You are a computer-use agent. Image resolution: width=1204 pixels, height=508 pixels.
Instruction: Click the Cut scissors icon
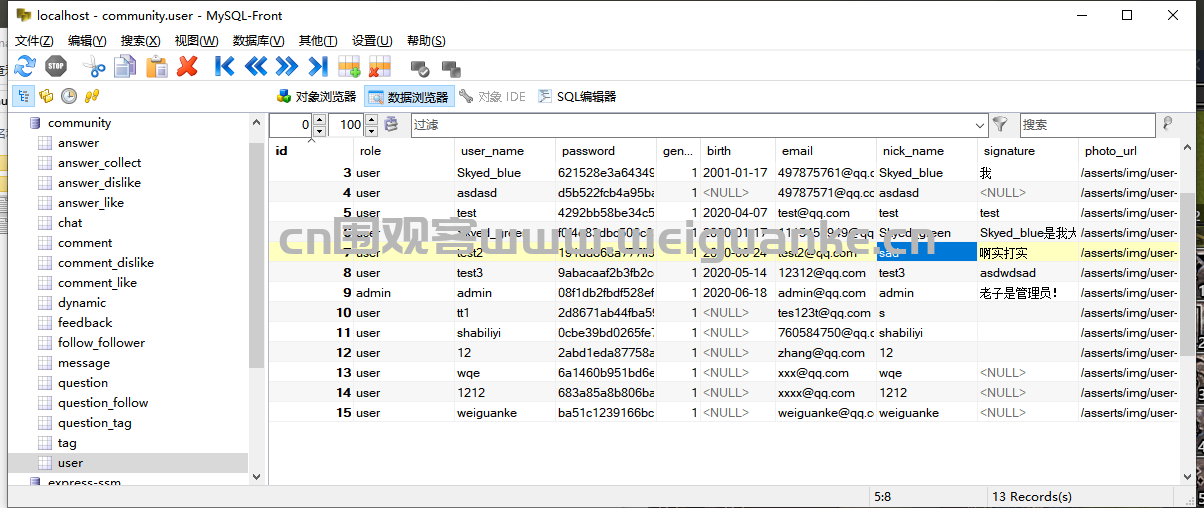tap(93, 67)
